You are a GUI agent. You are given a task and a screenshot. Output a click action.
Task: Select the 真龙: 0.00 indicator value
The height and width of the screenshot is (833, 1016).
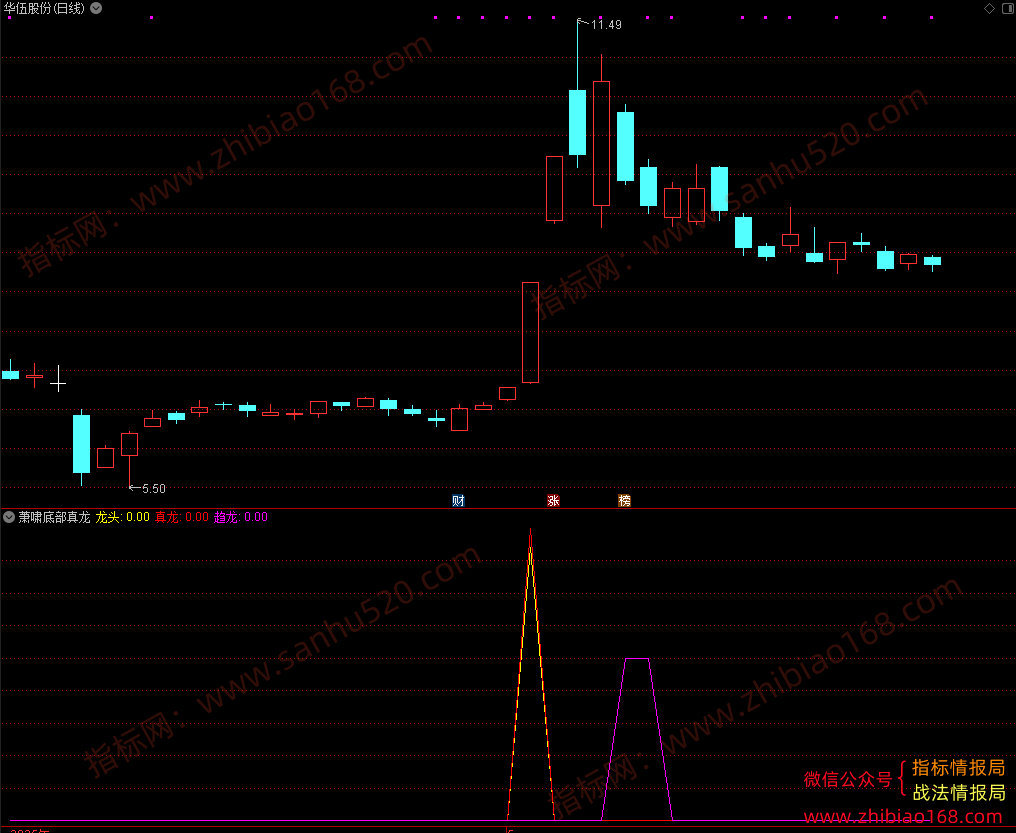pyautogui.click(x=181, y=517)
